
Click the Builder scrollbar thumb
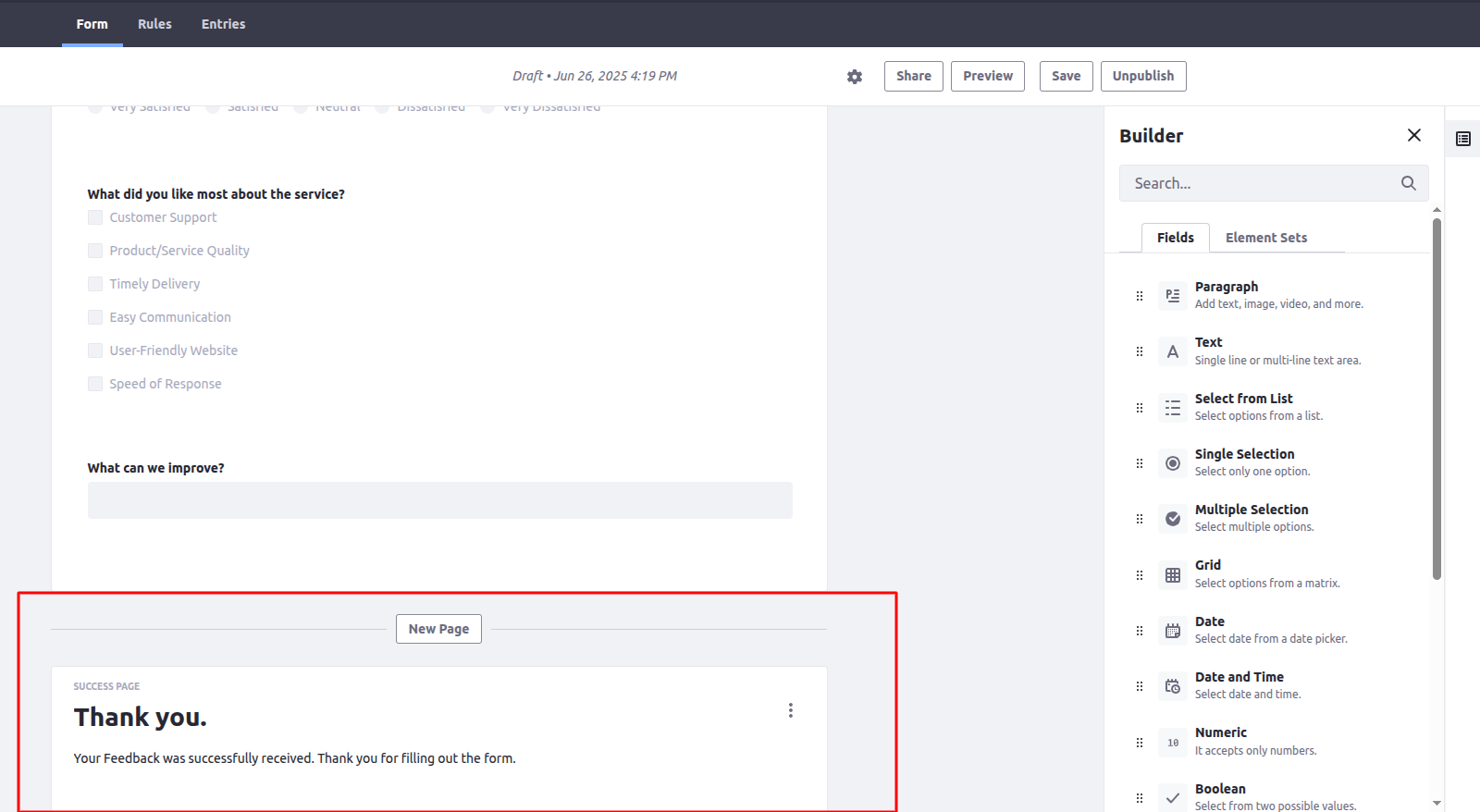[1437, 399]
